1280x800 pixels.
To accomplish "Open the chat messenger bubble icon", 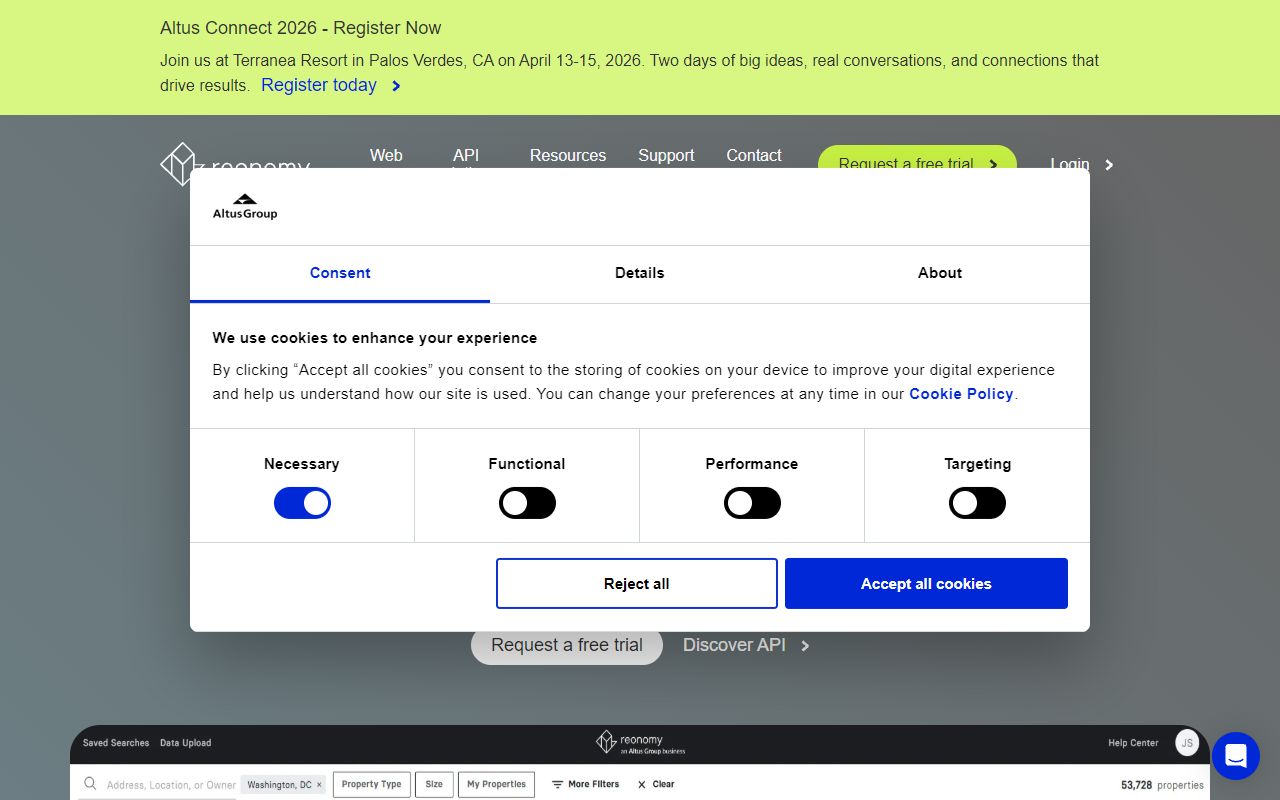I will click(x=1235, y=755).
